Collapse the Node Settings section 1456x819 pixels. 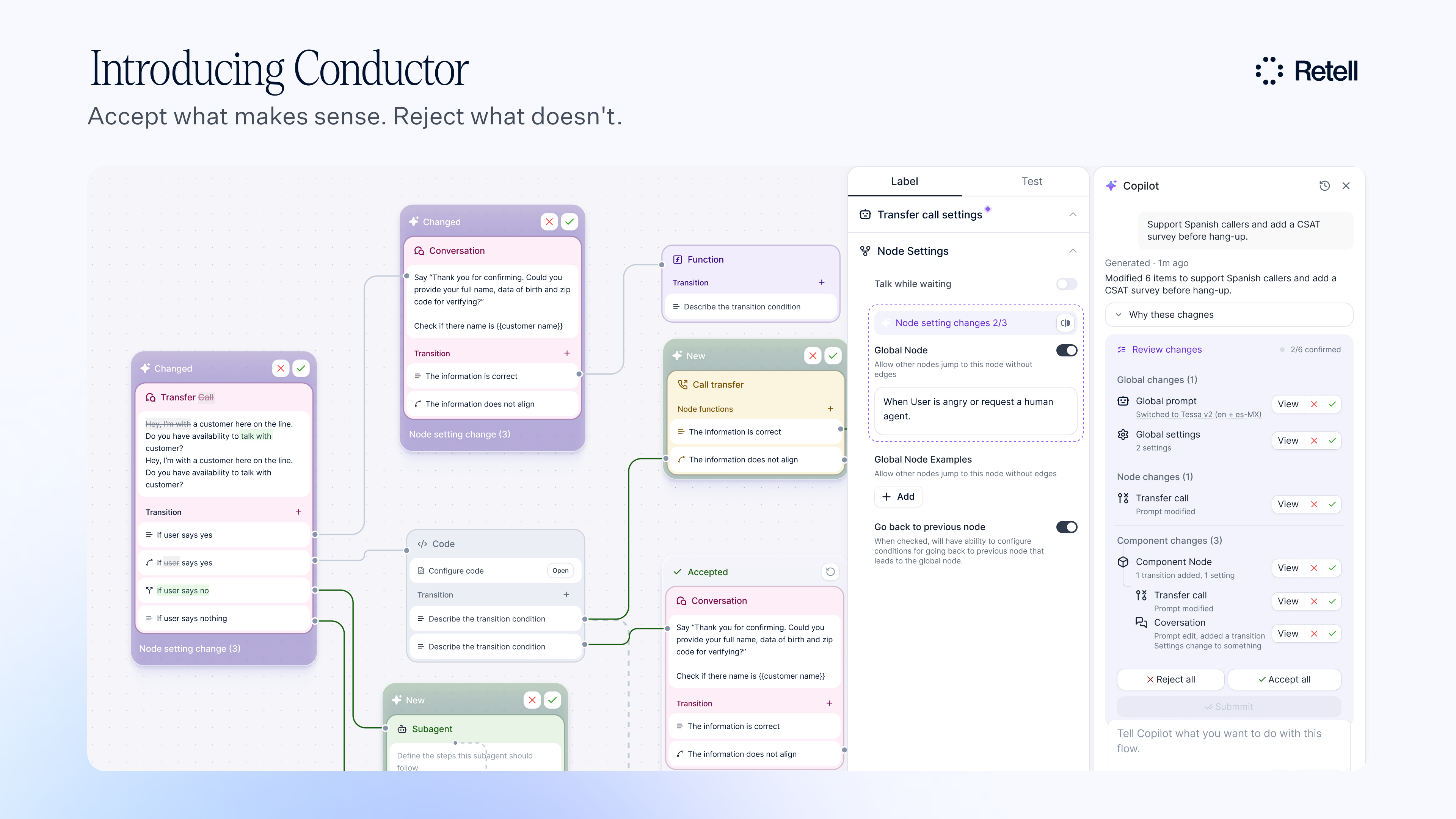(x=1073, y=251)
